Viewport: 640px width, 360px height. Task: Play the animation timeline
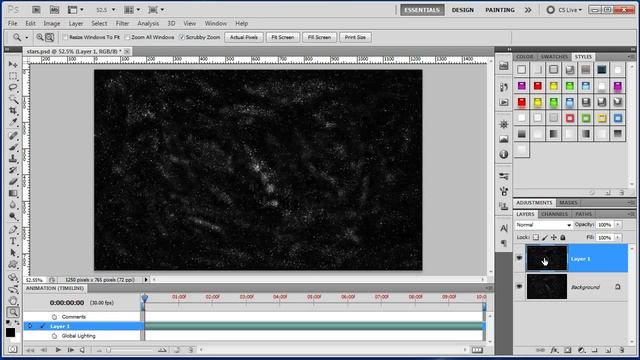58,350
